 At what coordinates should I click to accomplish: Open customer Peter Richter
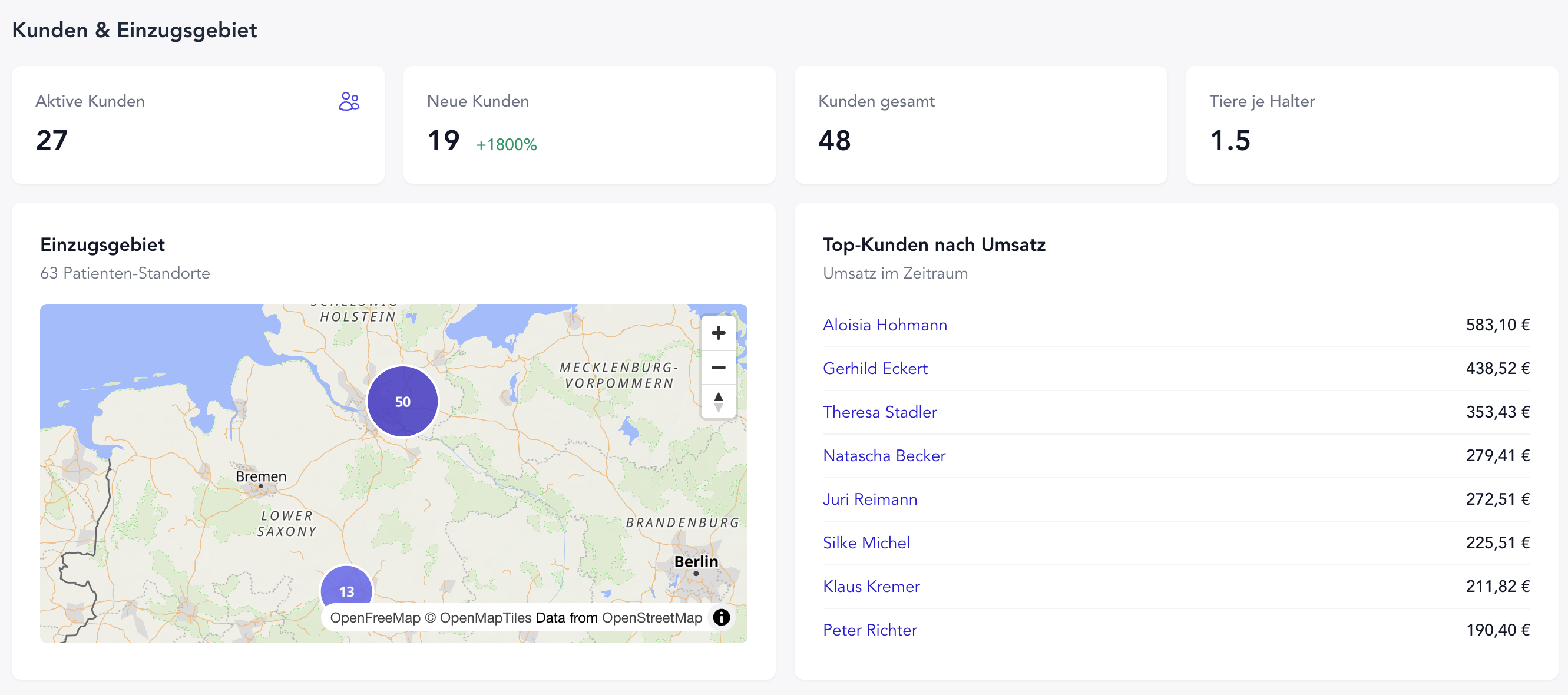click(x=870, y=630)
